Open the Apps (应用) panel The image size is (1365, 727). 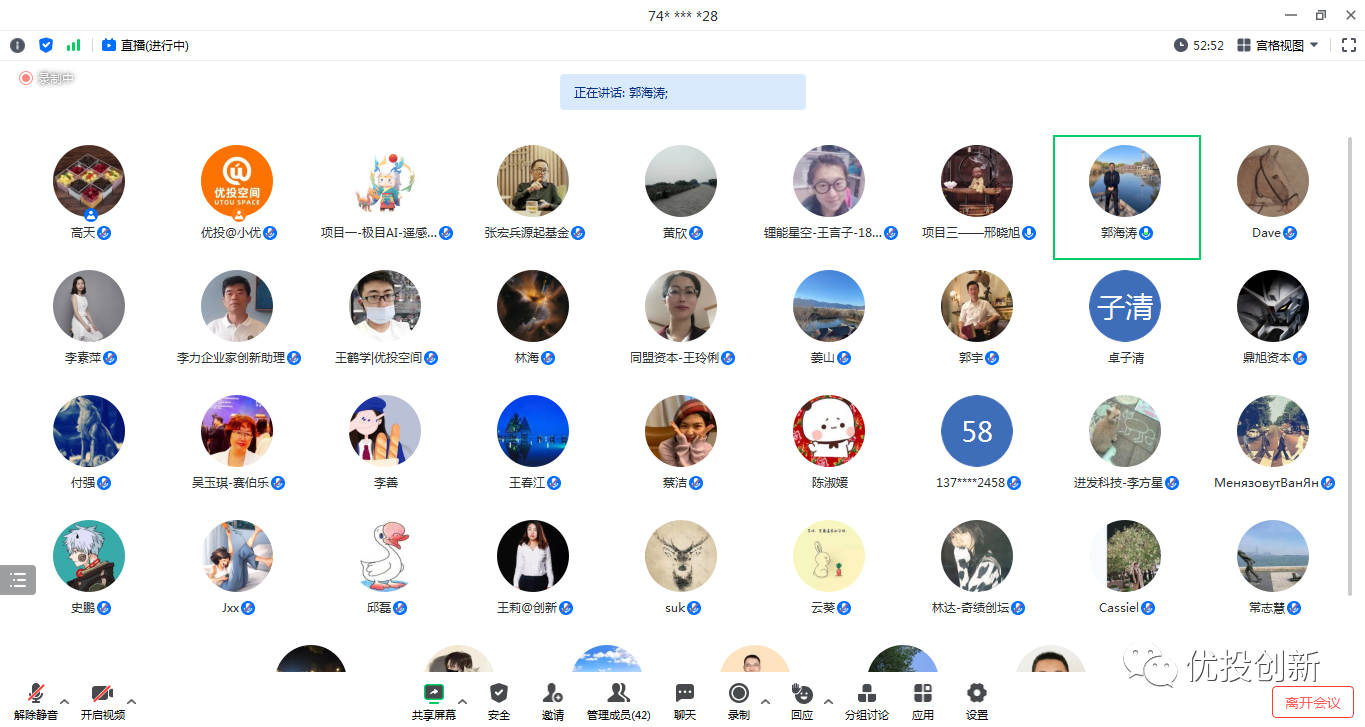click(921, 698)
